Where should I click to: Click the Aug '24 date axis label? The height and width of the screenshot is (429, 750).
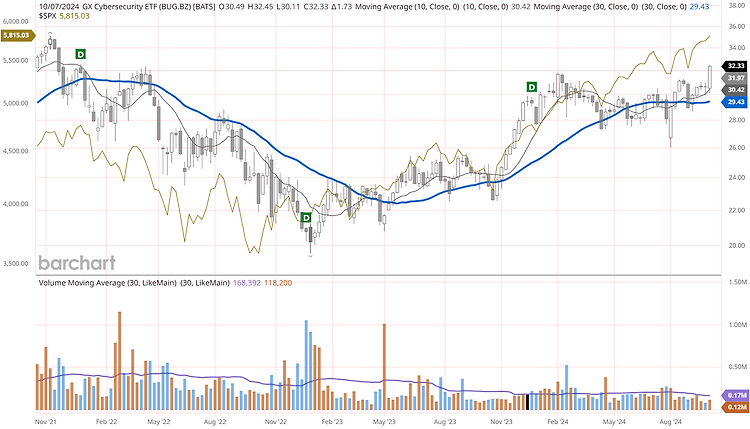coord(671,422)
